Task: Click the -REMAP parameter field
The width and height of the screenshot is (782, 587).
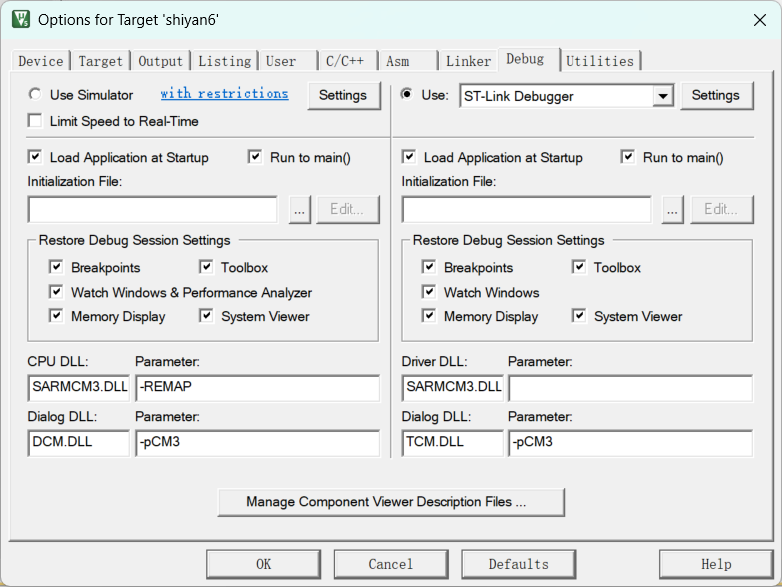Action: pos(257,388)
